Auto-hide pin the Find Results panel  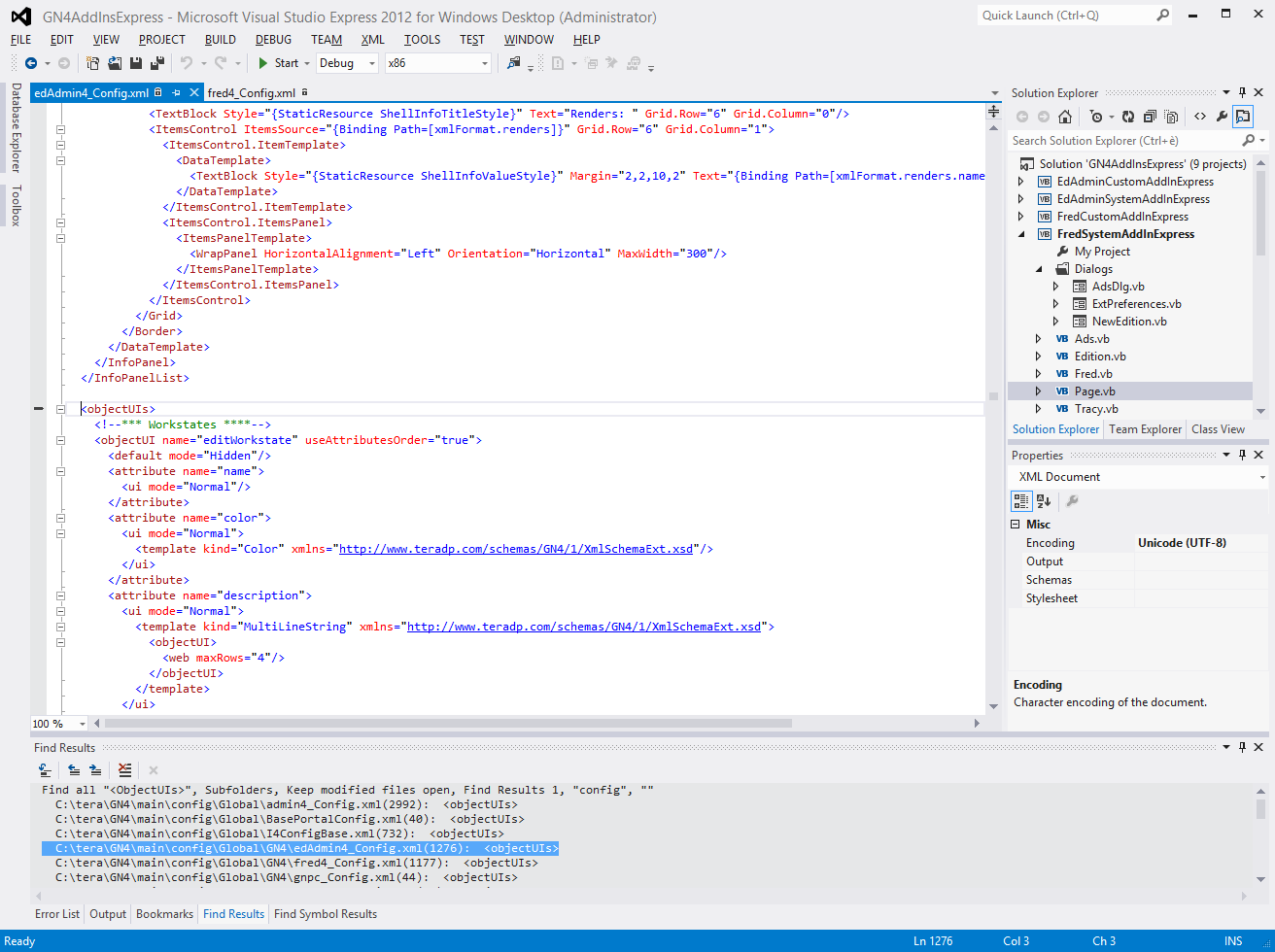click(1242, 747)
